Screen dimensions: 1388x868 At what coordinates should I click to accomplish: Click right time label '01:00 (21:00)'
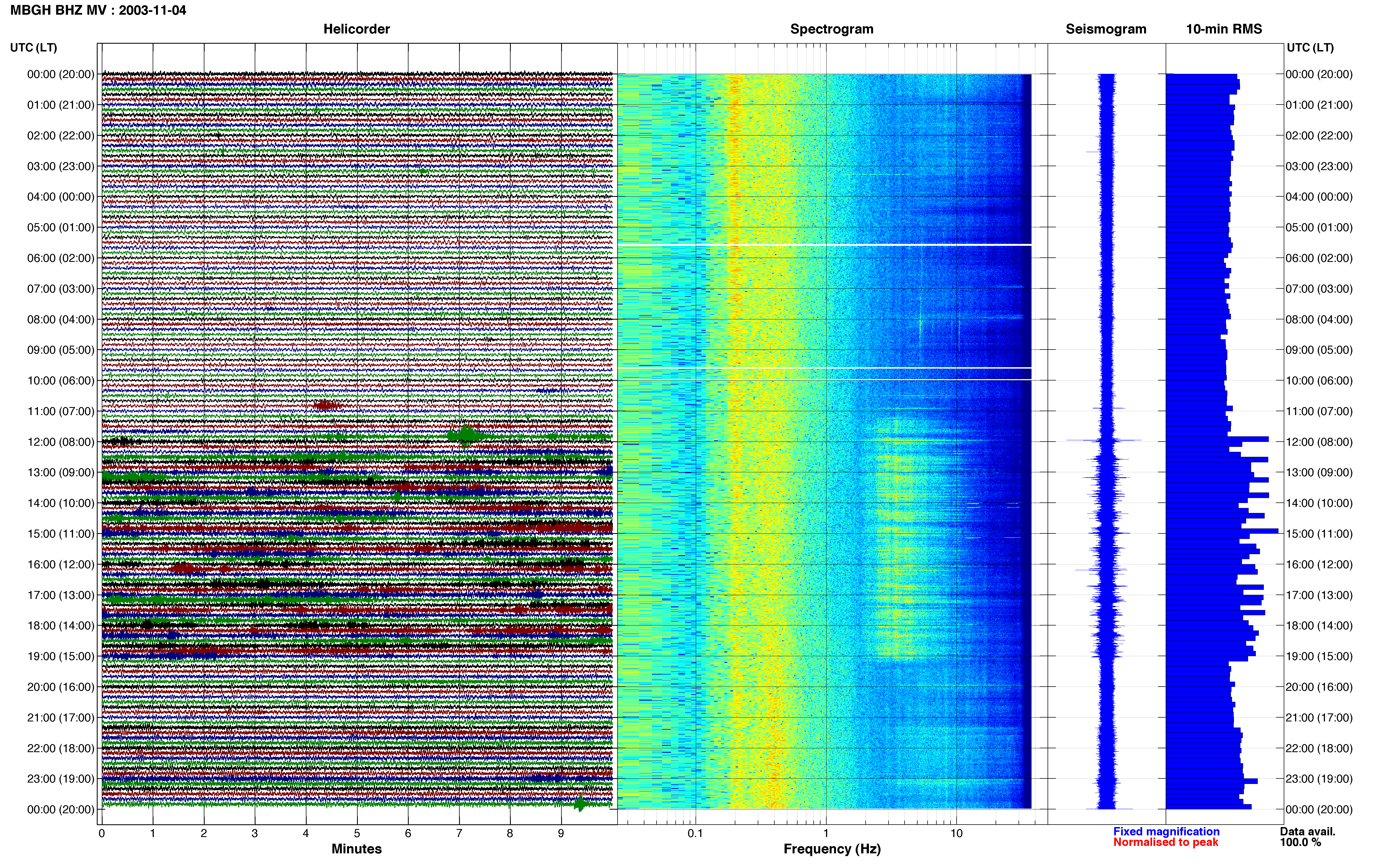pos(1319,105)
